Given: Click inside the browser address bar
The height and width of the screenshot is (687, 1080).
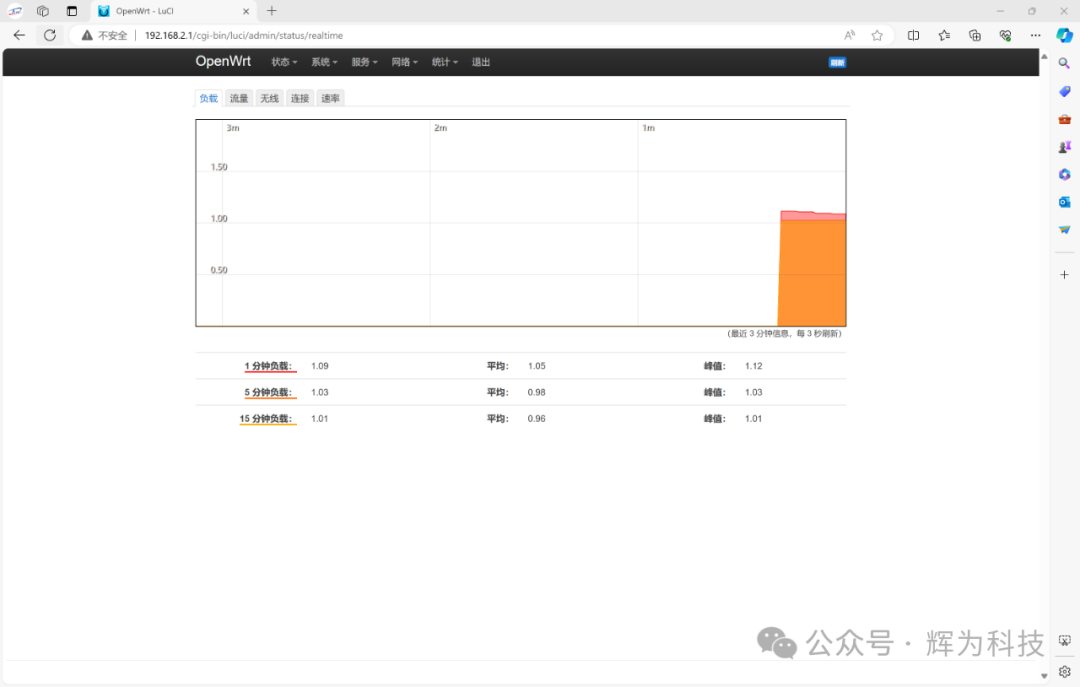Looking at the screenshot, I should (400, 34).
